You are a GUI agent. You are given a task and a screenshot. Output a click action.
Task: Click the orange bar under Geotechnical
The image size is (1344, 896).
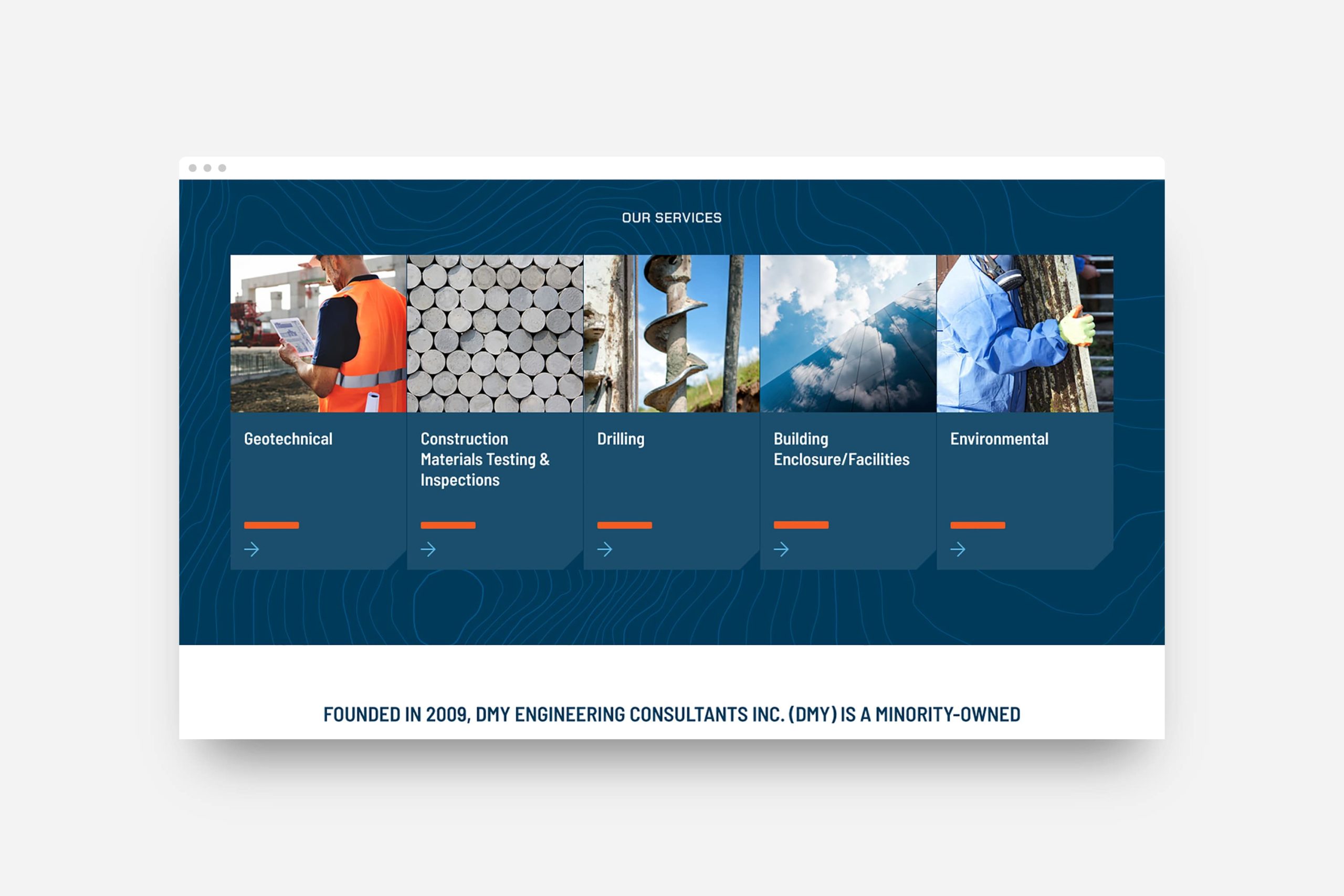click(x=271, y=525)
